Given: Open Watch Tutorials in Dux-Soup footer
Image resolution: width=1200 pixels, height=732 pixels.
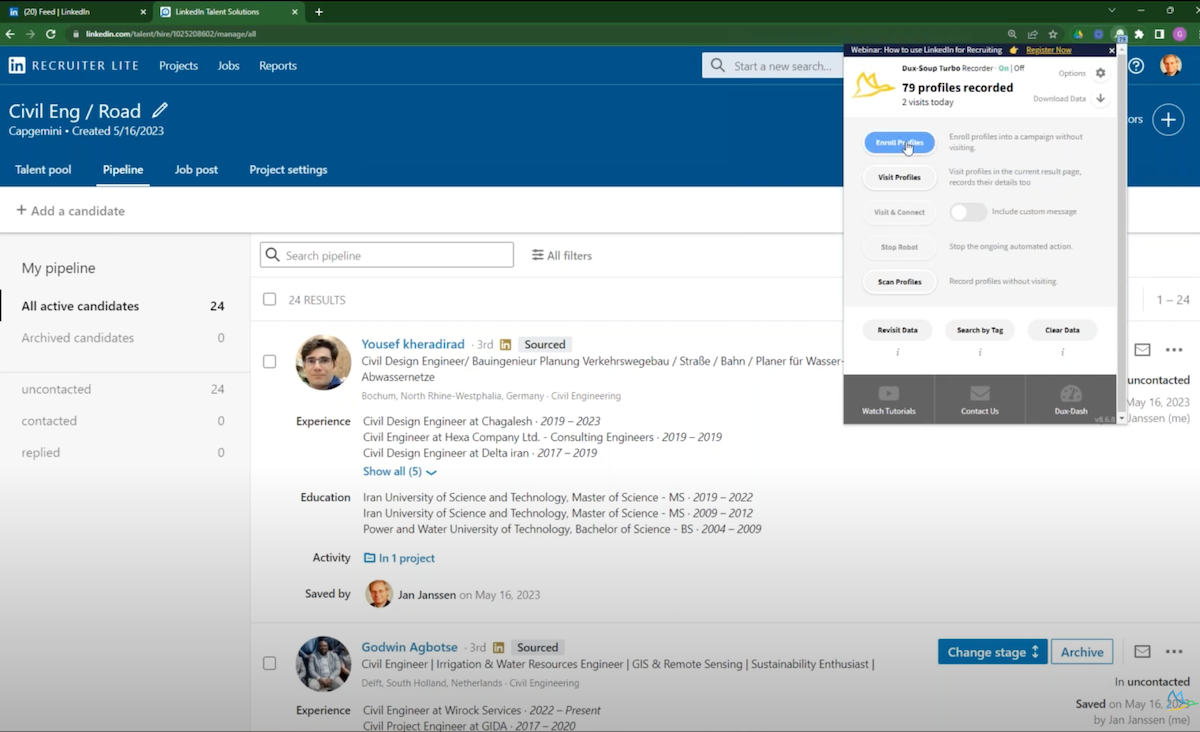Looking at the screenshot, I should [x=889, y=399].
